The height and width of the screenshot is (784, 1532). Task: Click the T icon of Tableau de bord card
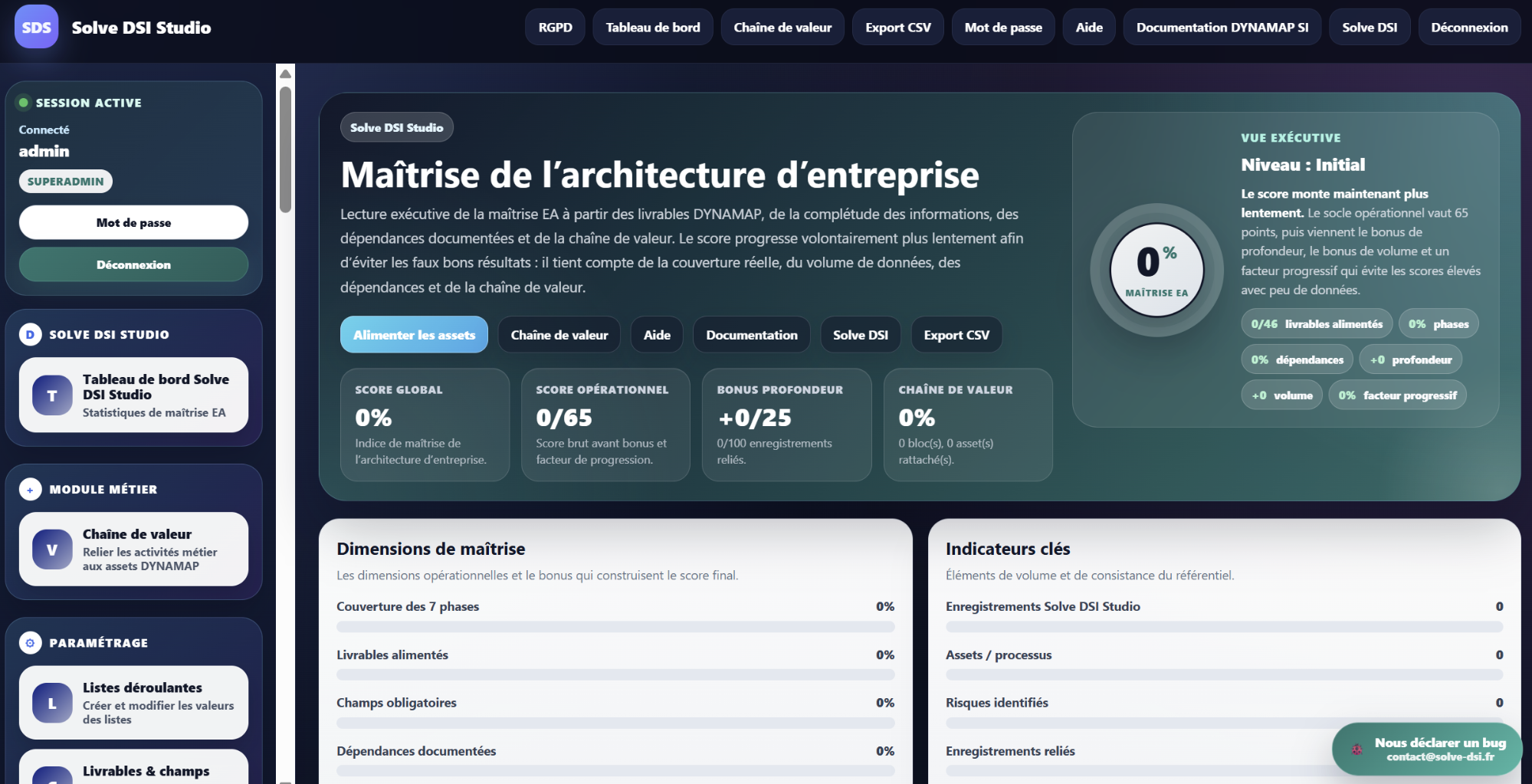(52, 395)
